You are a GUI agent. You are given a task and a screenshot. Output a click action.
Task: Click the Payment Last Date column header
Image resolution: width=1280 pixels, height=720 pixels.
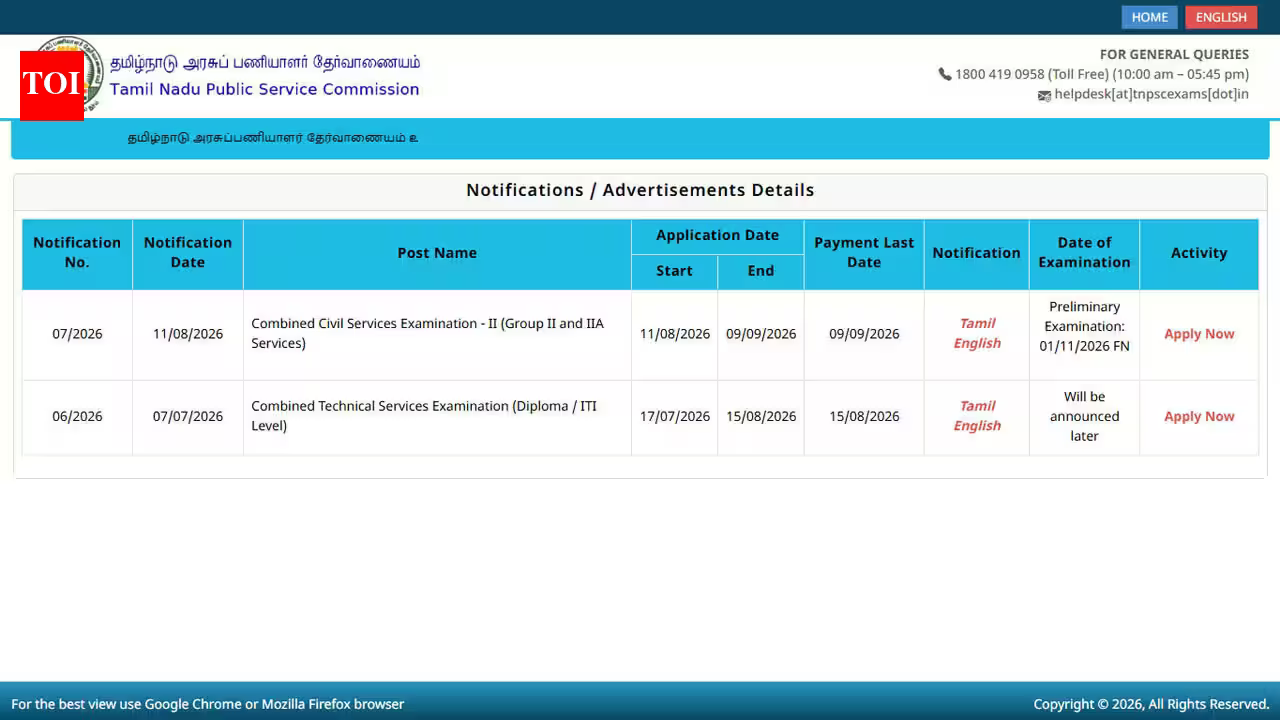(x=864, y=252)
